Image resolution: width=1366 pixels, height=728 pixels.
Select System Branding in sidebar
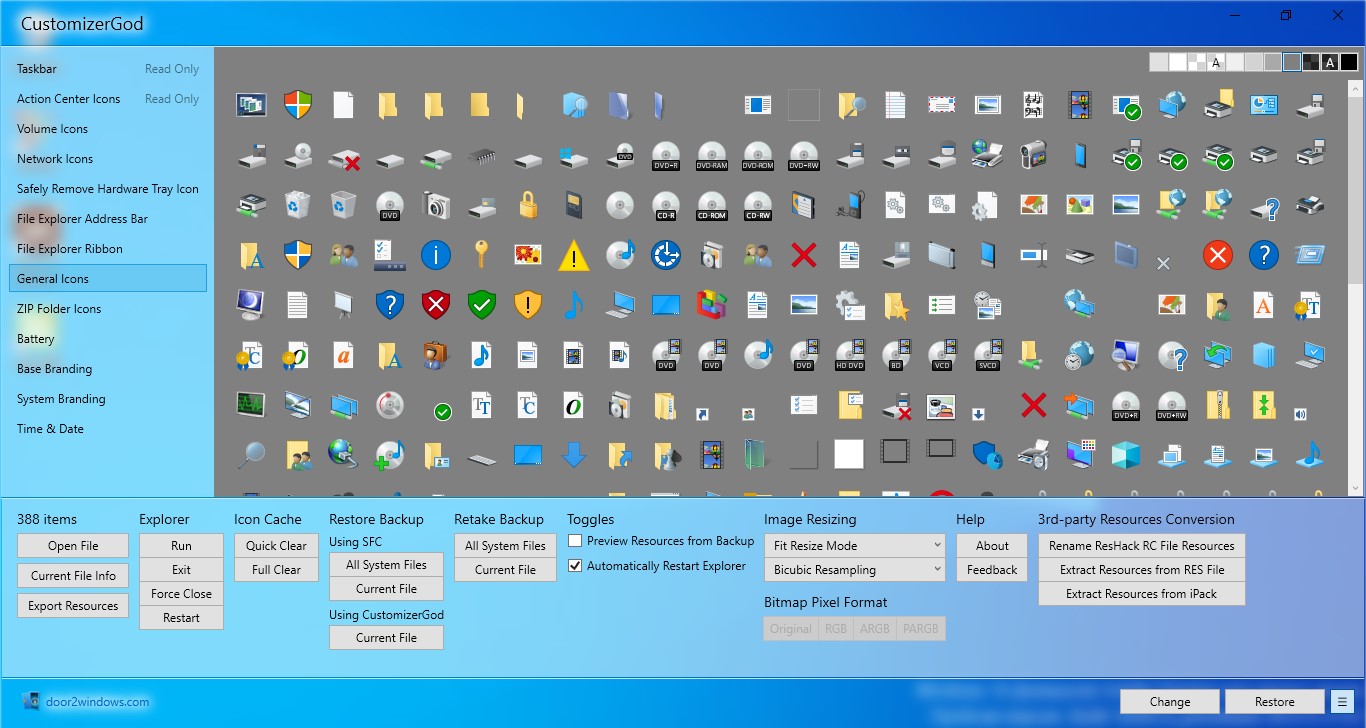click(108, 399)
